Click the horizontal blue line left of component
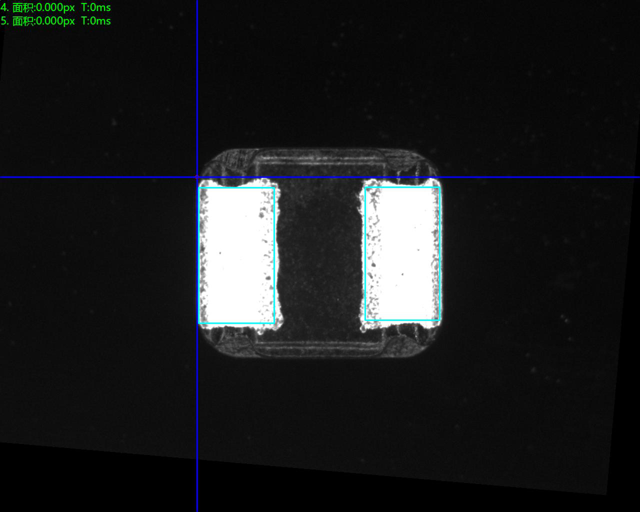The height and width of the screenshot is (512, 640). tap(100, 177)
